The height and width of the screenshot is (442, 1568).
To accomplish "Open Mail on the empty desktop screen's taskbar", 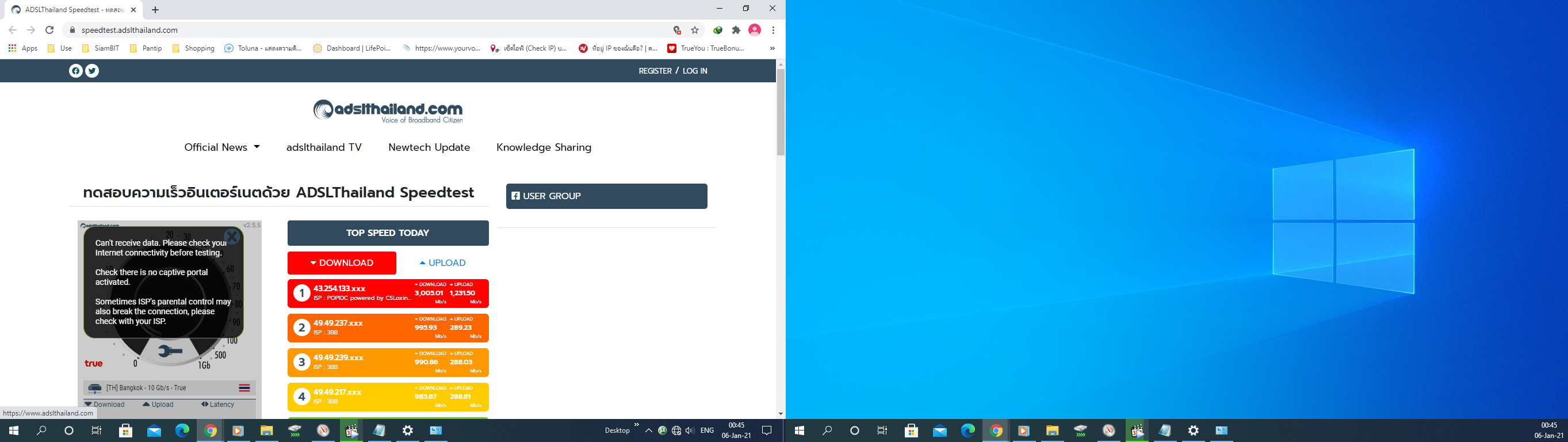I will point(940,430).
